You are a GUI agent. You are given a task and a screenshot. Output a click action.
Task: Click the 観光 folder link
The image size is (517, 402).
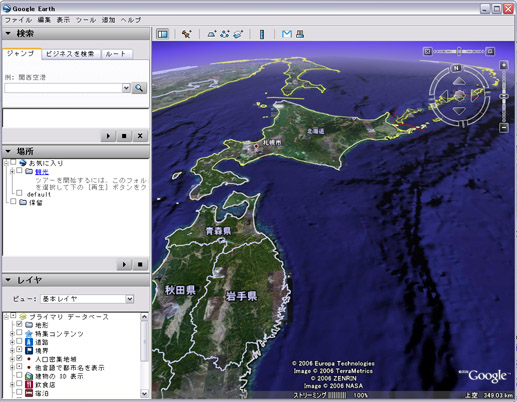pyautogui.click(x=42, y=172)
